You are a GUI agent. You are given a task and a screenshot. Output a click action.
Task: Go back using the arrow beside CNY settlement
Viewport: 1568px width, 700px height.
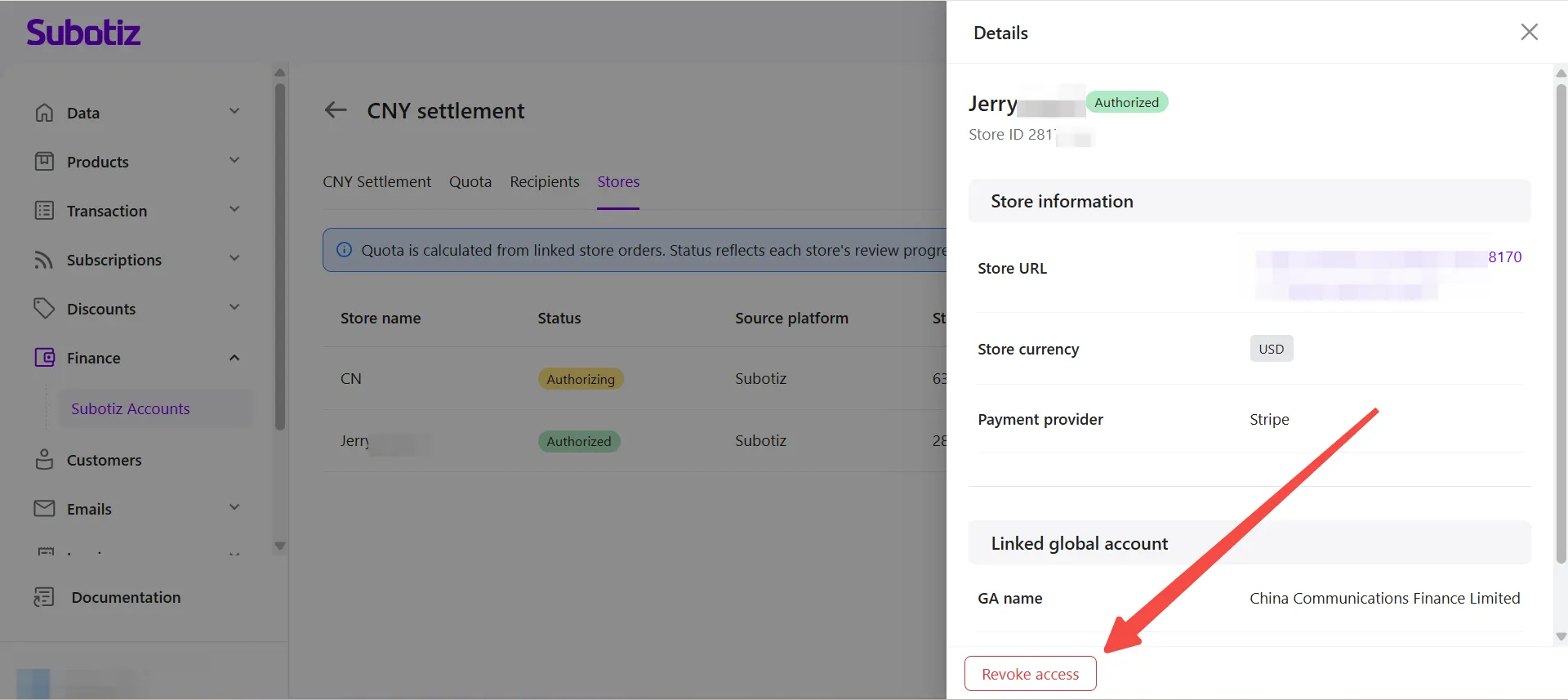(336, 110)
